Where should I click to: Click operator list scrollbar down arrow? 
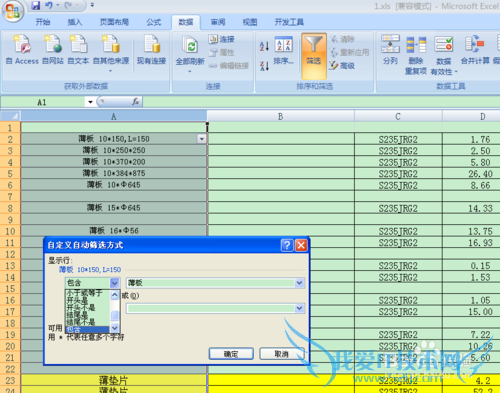click(115, 328)
